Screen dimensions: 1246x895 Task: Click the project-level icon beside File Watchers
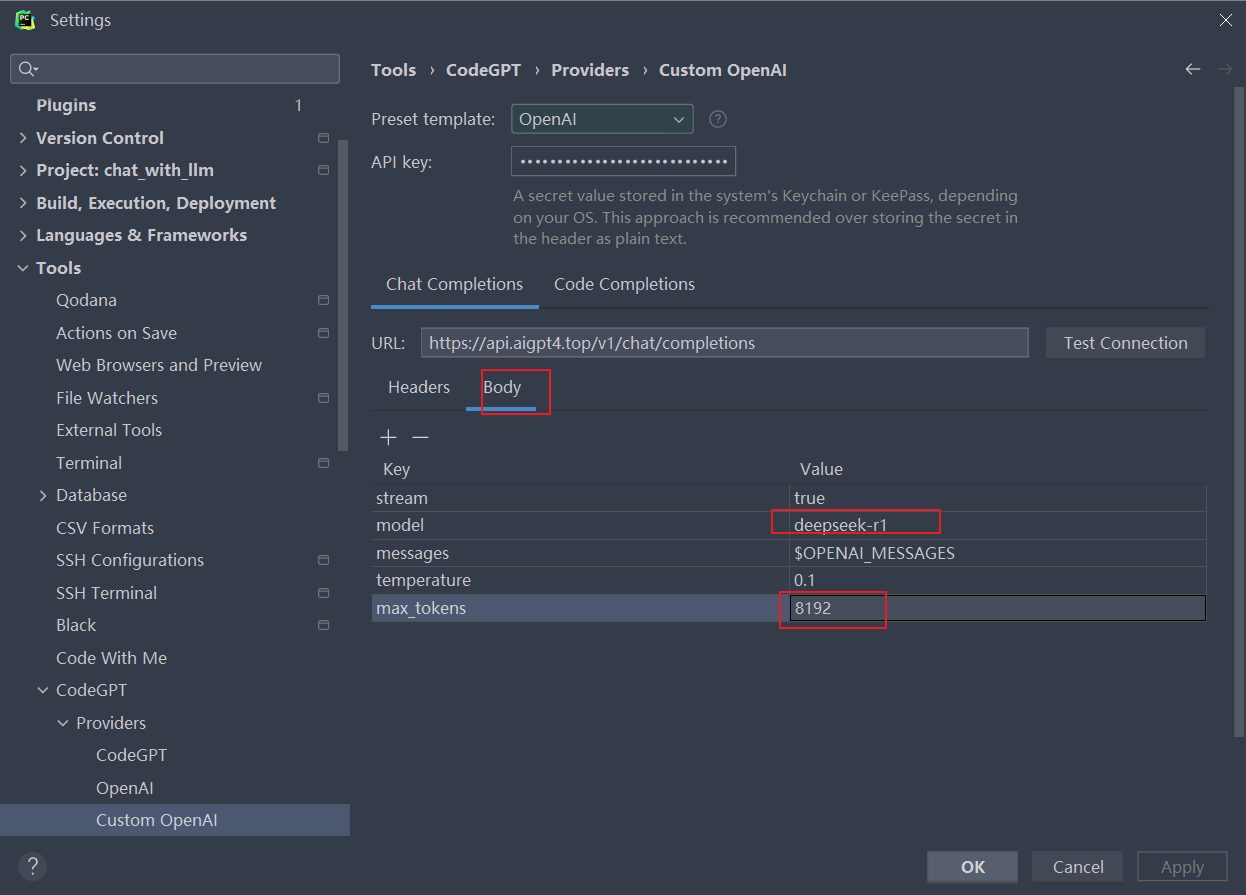point(323,398)
